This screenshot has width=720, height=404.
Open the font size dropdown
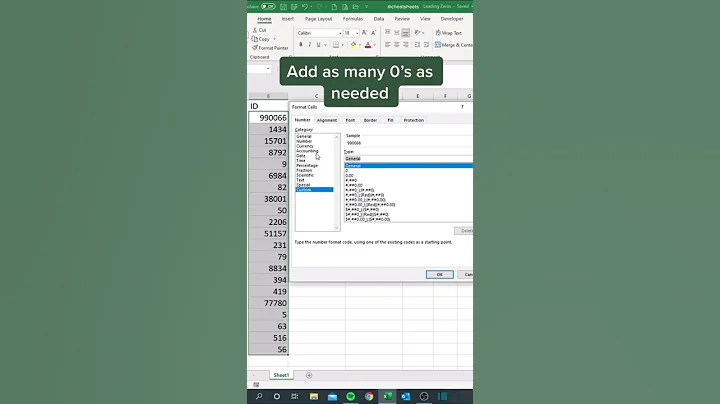357,33
